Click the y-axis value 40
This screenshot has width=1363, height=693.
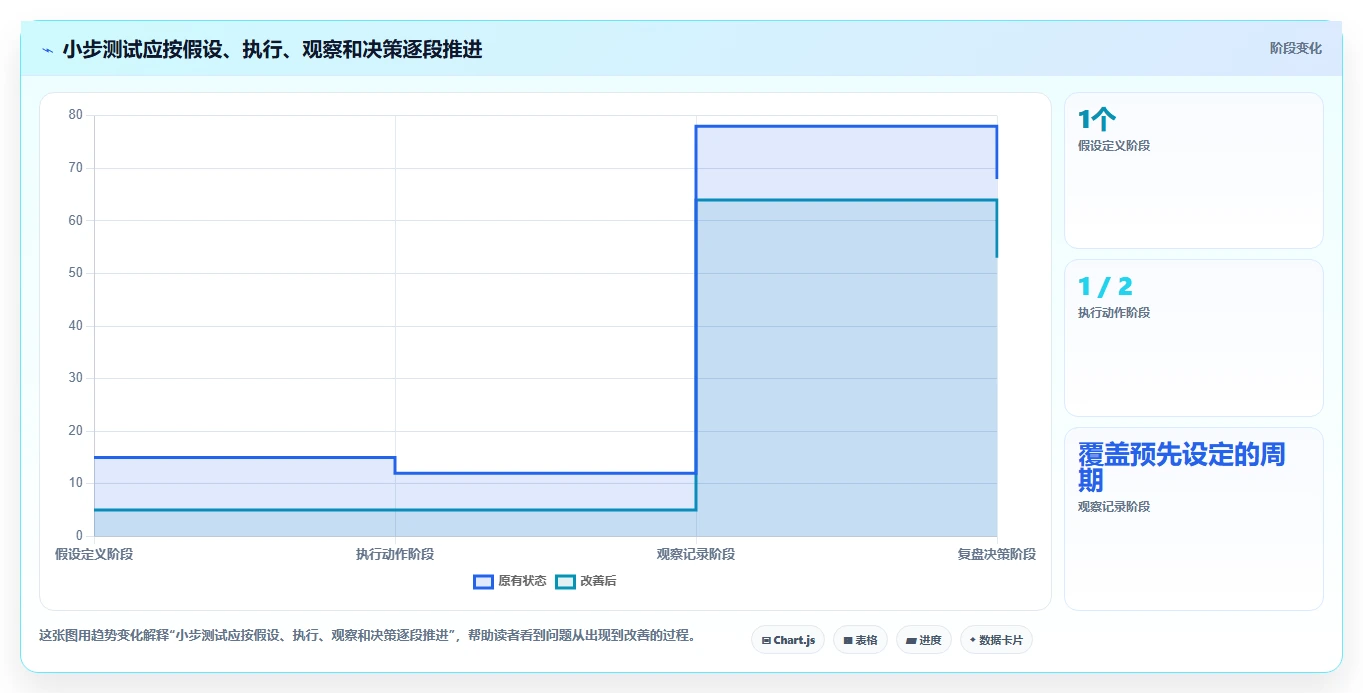tap(76, 326)
